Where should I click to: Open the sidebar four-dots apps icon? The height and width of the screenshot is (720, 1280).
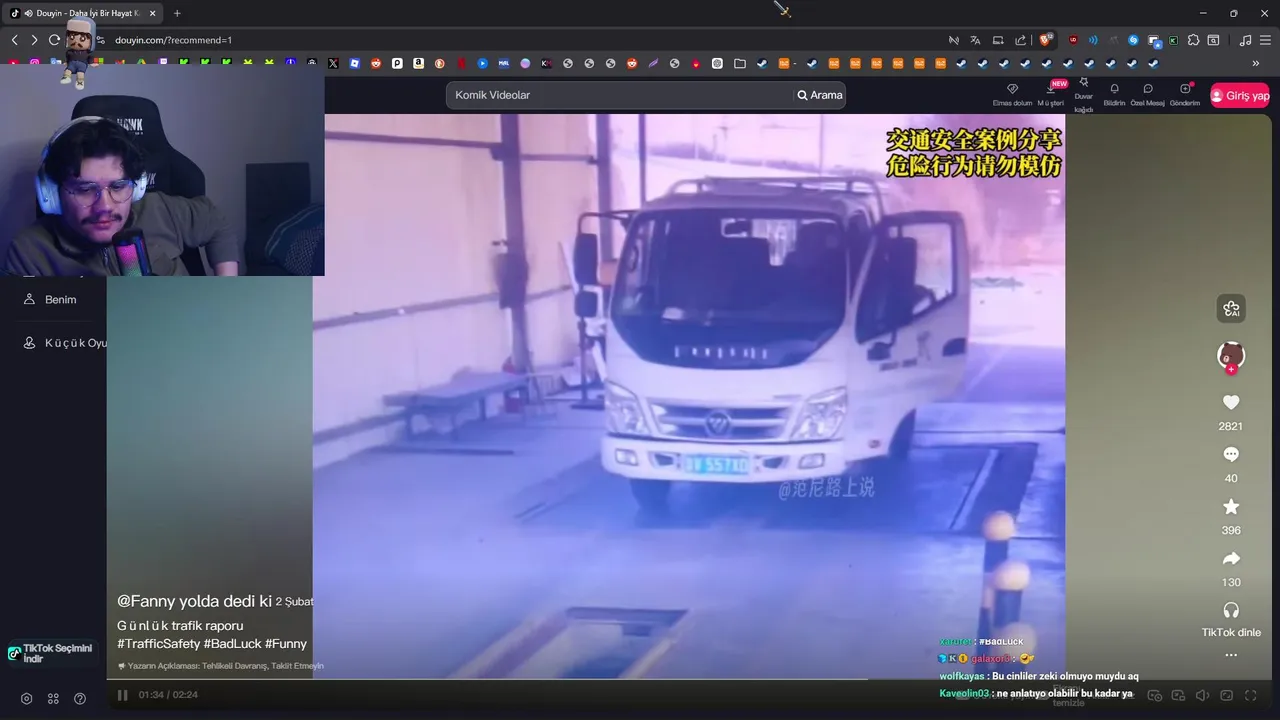(53, 699)
